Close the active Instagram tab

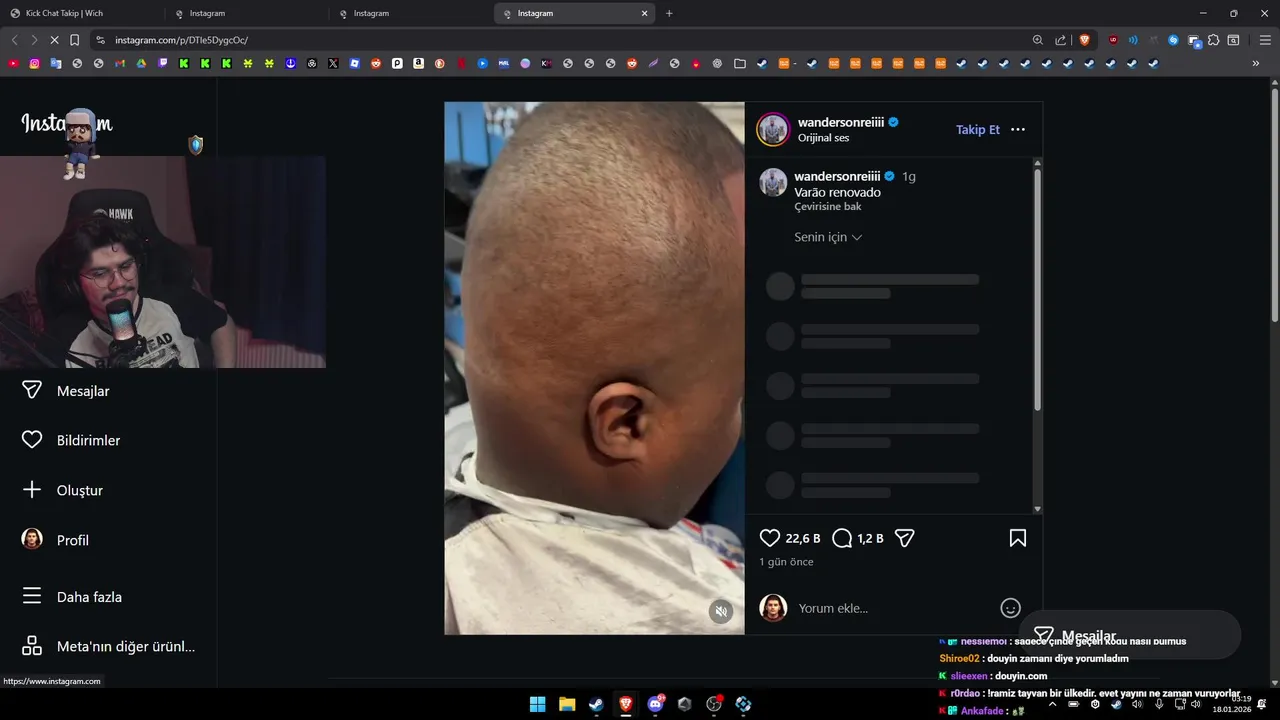click(645, 13)
